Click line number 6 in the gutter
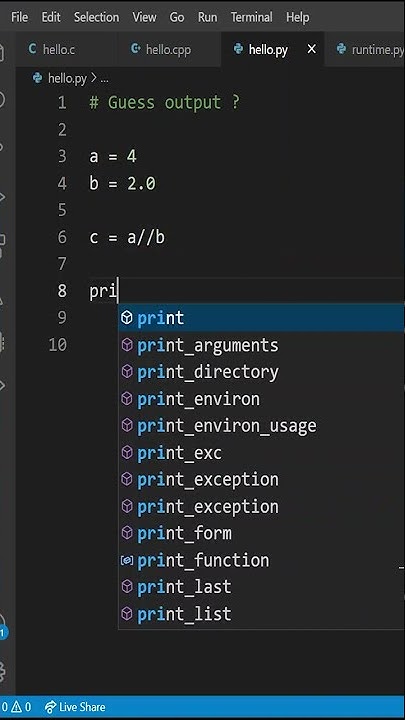Screen dimensions: 405x720 [x=62, y=237]
